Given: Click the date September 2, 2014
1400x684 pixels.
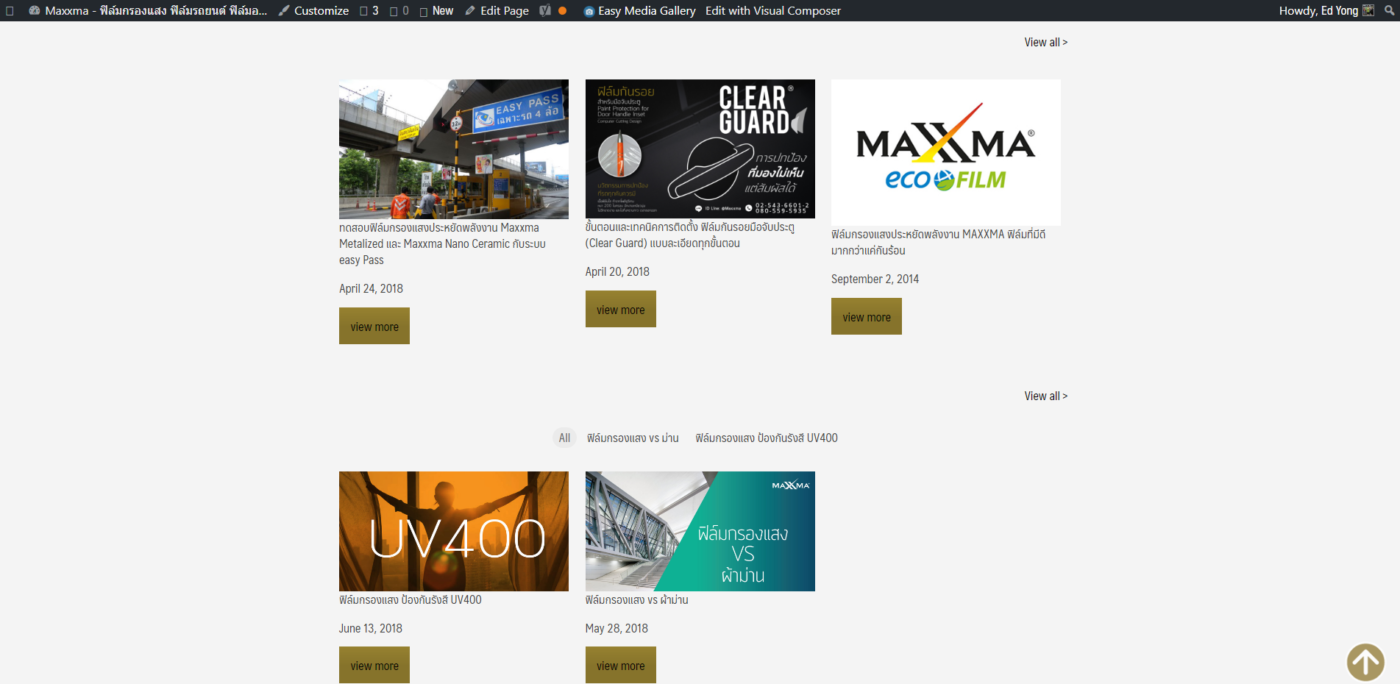Looking at the screenshot, I should [875, 279].
